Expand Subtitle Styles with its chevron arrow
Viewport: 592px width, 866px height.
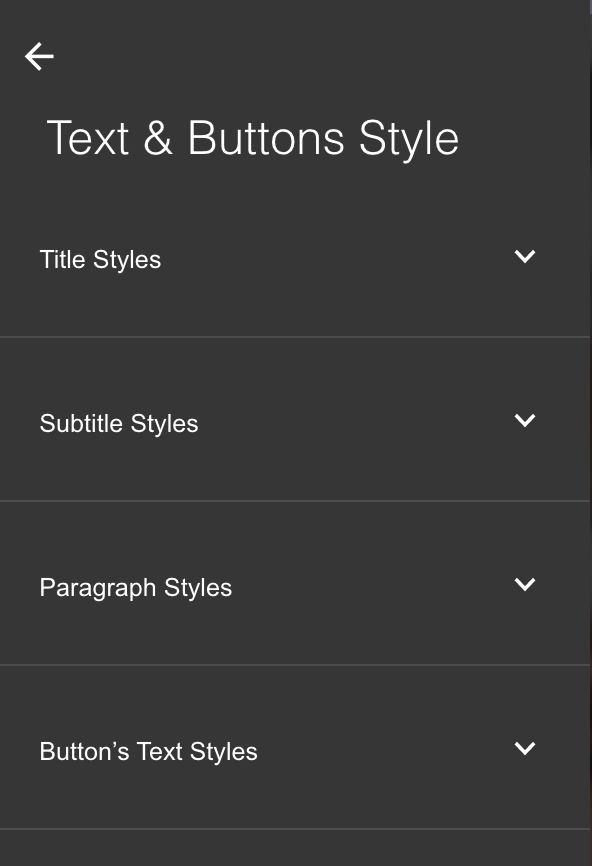pyautogui.click(x=525, y=420)
